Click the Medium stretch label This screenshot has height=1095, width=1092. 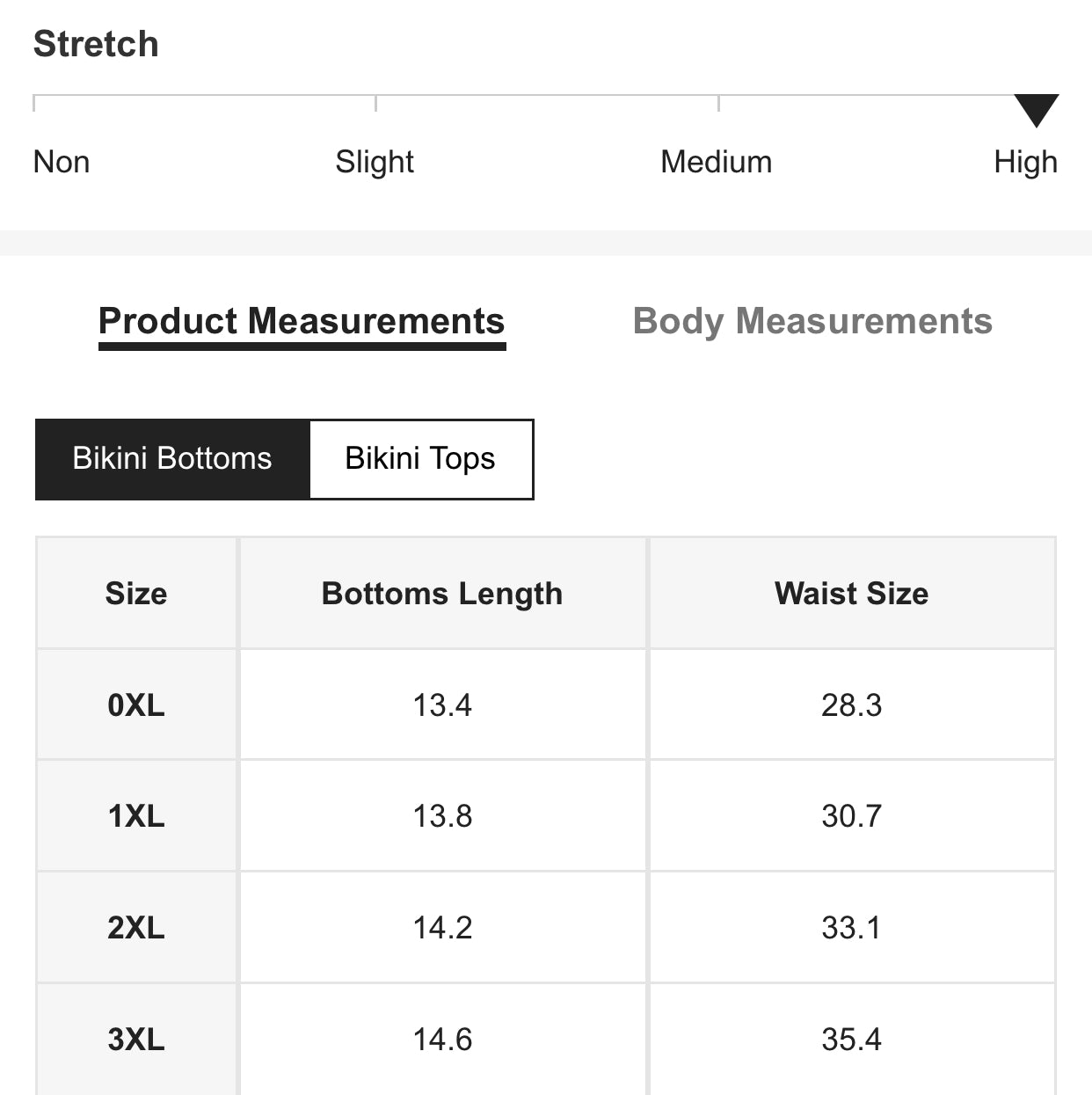(x=716, y=162)
